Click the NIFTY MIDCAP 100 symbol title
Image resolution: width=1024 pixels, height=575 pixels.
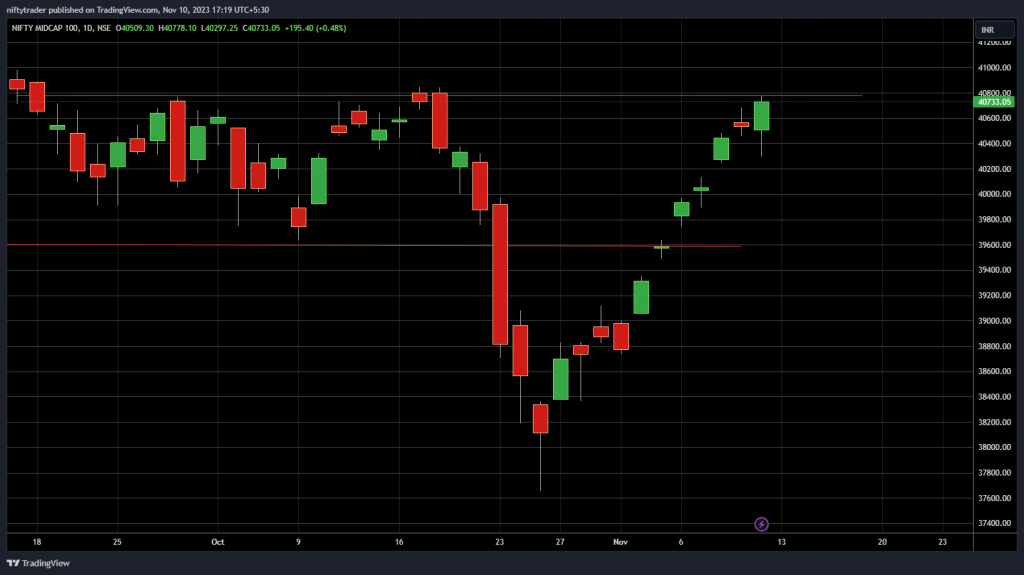point(45,28)
